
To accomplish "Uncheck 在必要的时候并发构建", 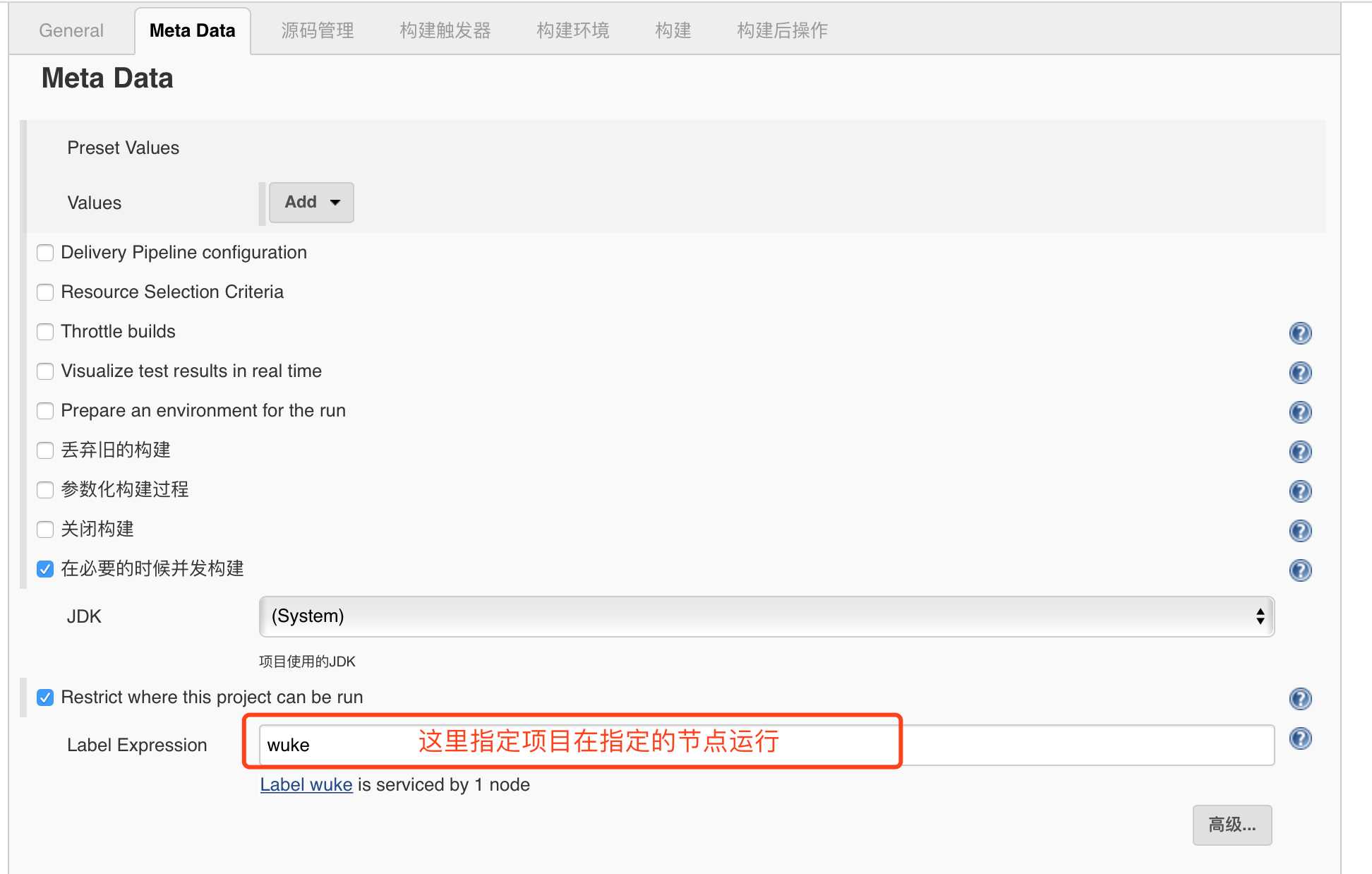I will 45,569.
